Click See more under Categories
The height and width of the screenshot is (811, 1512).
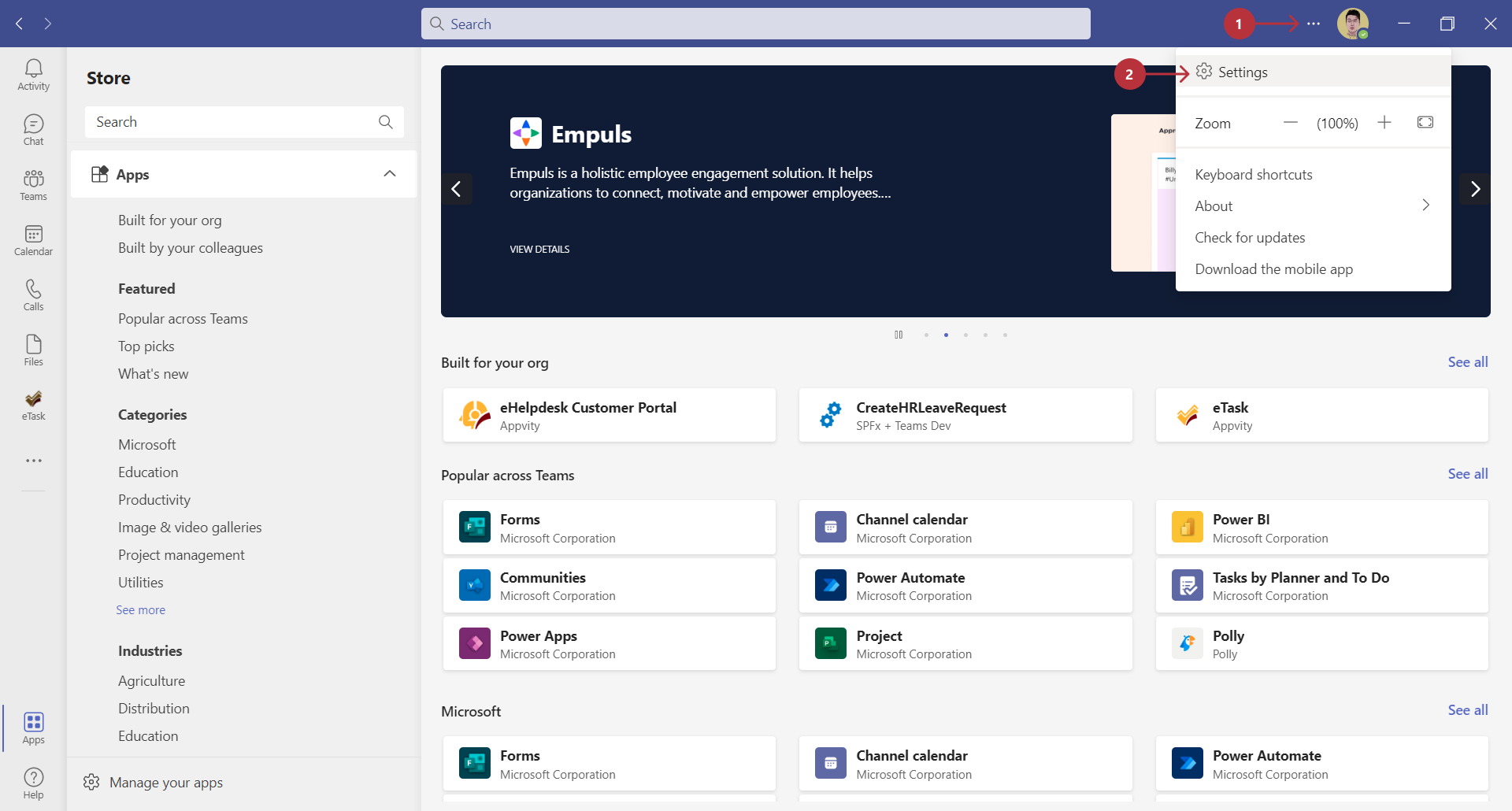pyautogui.click(x=140, y=610)
